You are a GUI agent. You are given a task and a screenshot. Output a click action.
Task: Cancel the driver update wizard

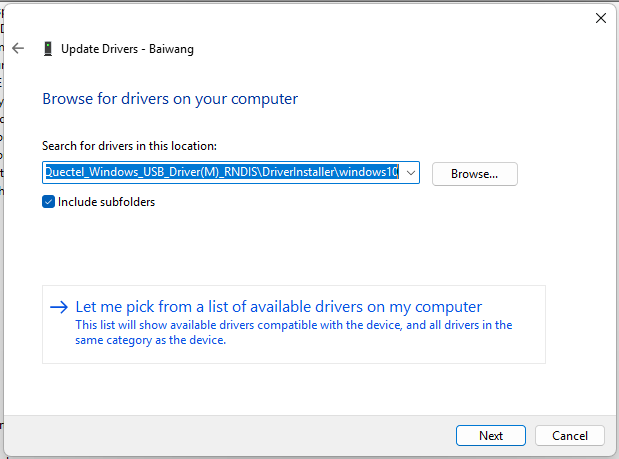pyautogui.click(x=570, y=435)
